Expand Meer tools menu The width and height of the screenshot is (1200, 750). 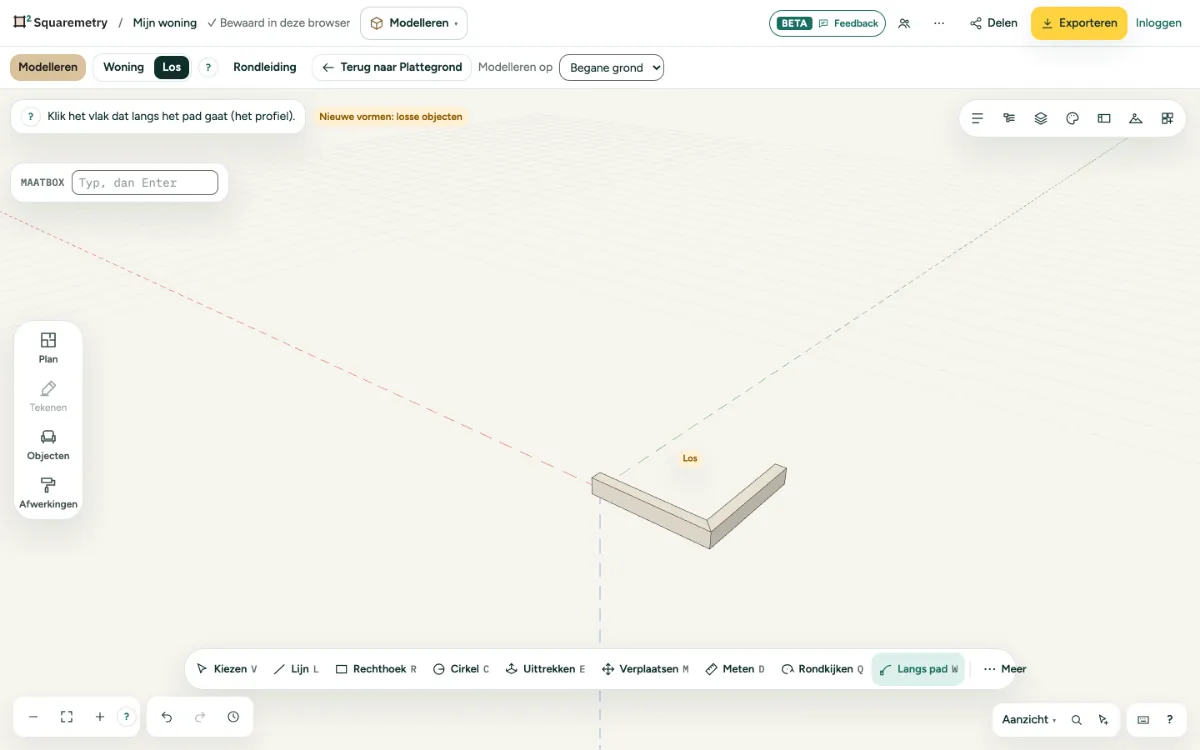pyautogui.click(x=1004, y=669)
